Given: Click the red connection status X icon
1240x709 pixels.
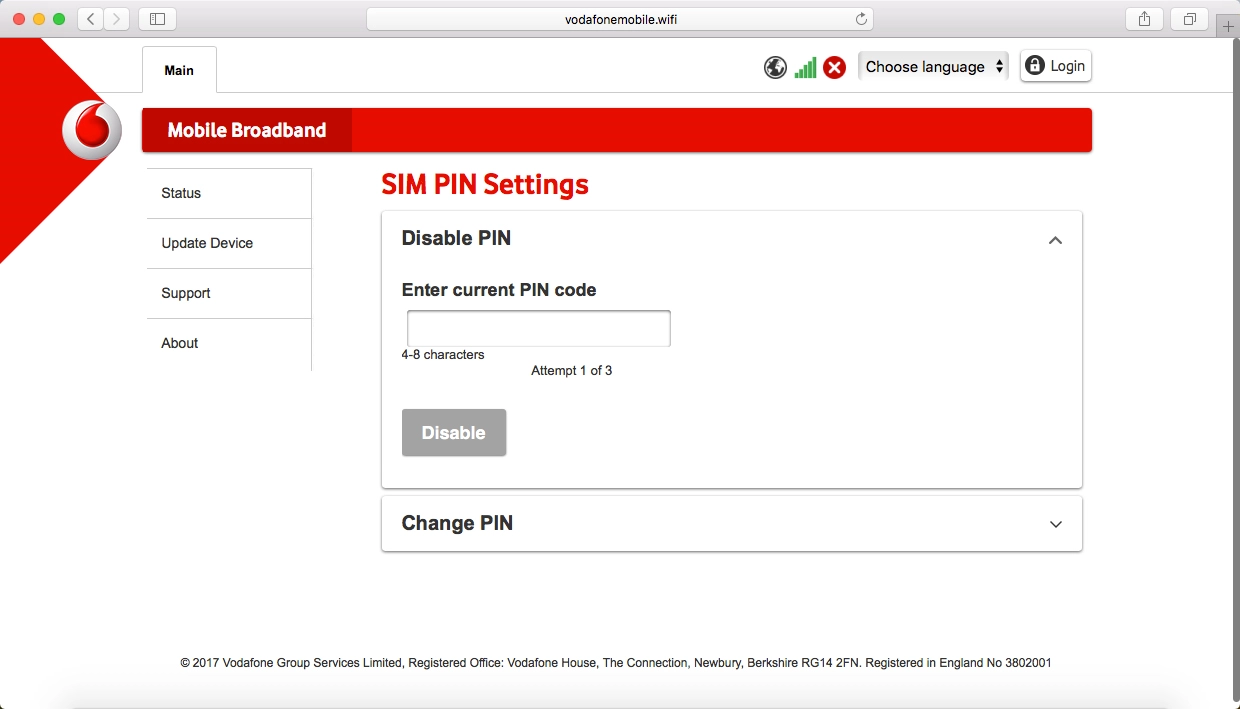Looking at the screenshot, I should point(835,67).
